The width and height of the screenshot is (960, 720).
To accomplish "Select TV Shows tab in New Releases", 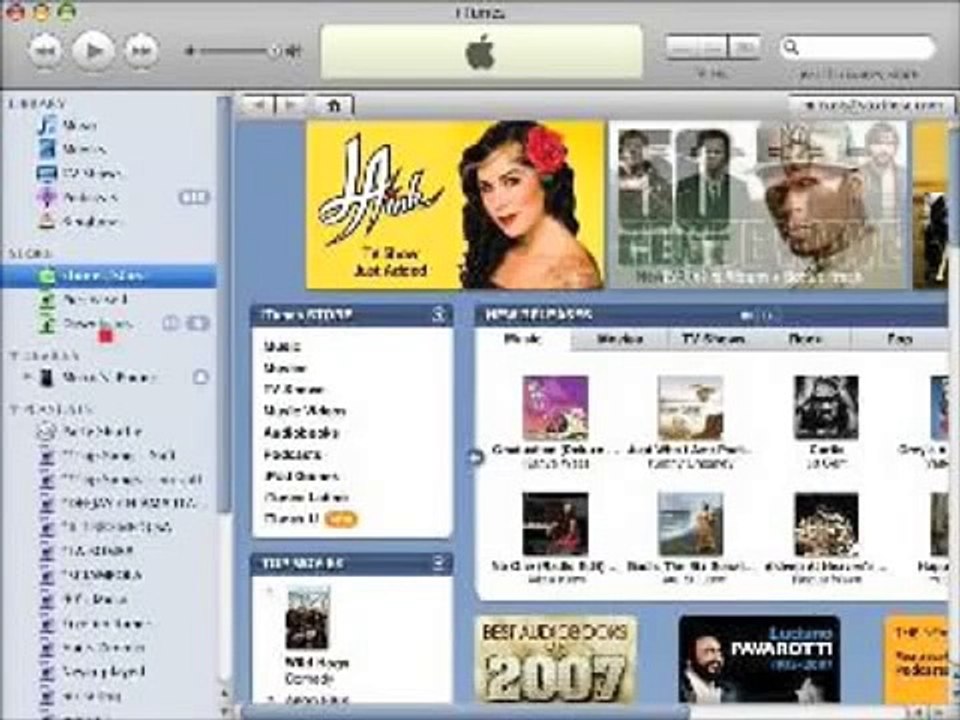I will (713, 339).
